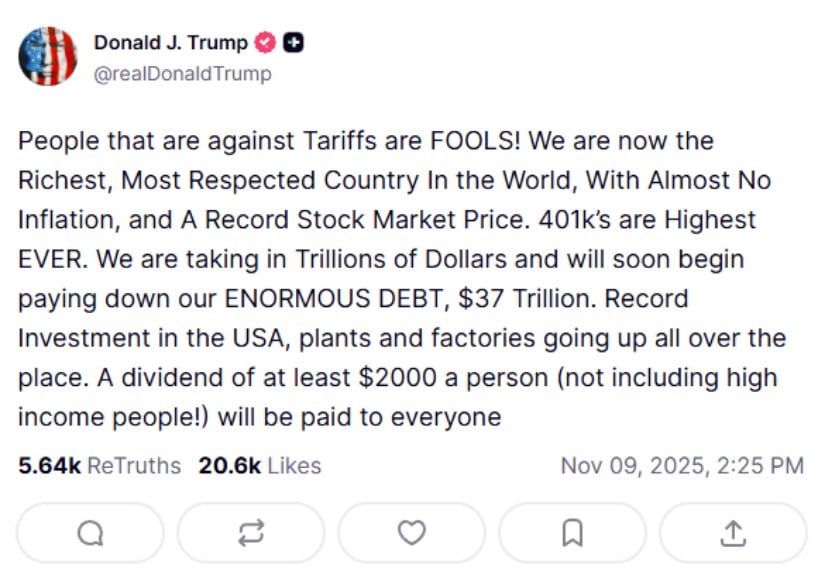View the 5.64k ReTruths list
This screenshot has height=582, width=825.
pyautogui.click(x=98, y=465)
